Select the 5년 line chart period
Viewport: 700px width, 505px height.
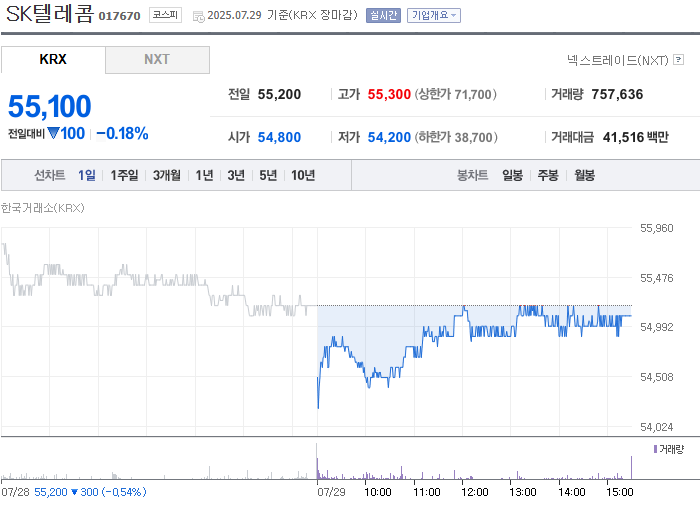[x=268, y=175]
